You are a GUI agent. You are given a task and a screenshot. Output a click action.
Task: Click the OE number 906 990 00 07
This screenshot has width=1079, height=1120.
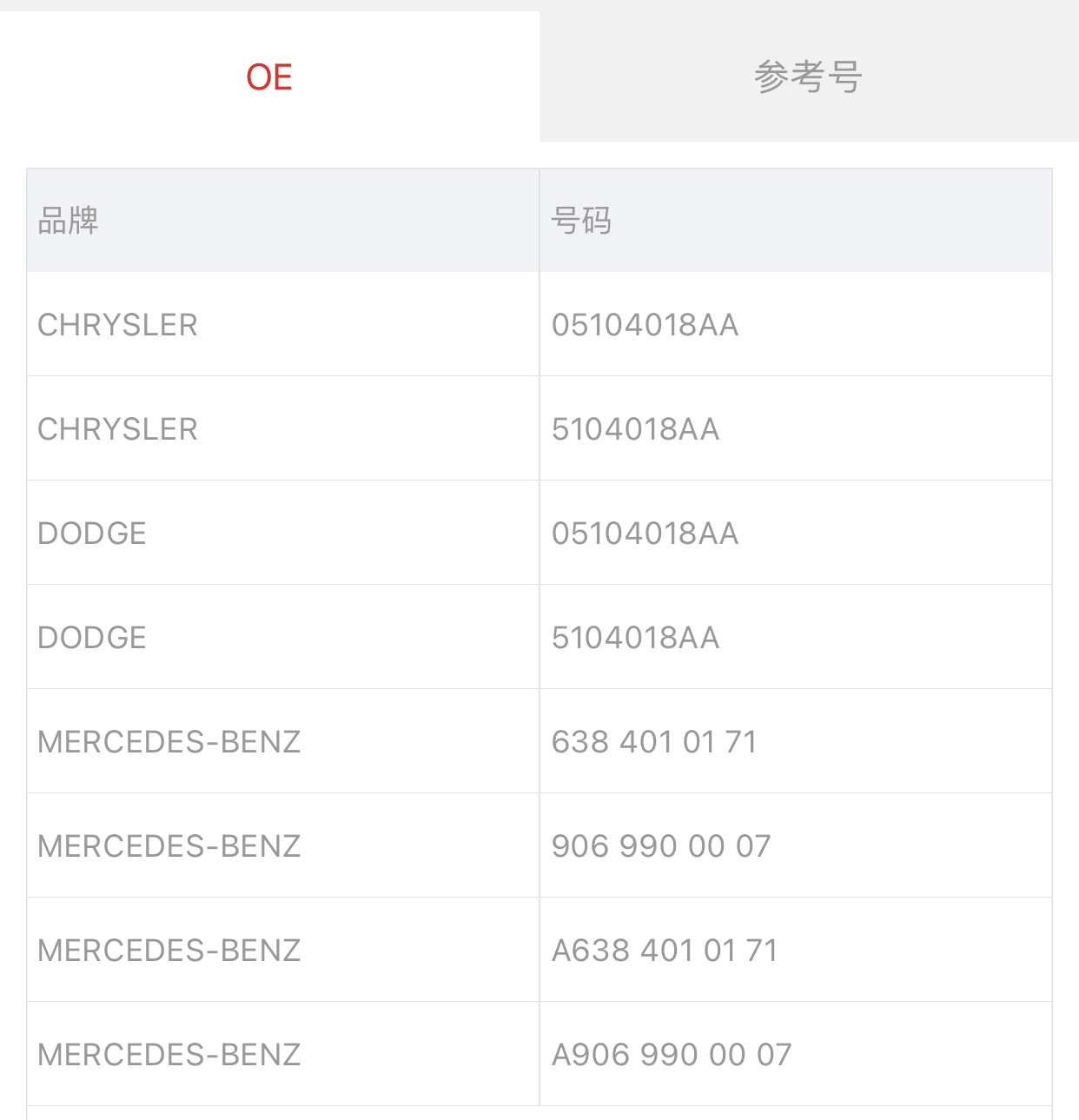(x=661, y=846)
